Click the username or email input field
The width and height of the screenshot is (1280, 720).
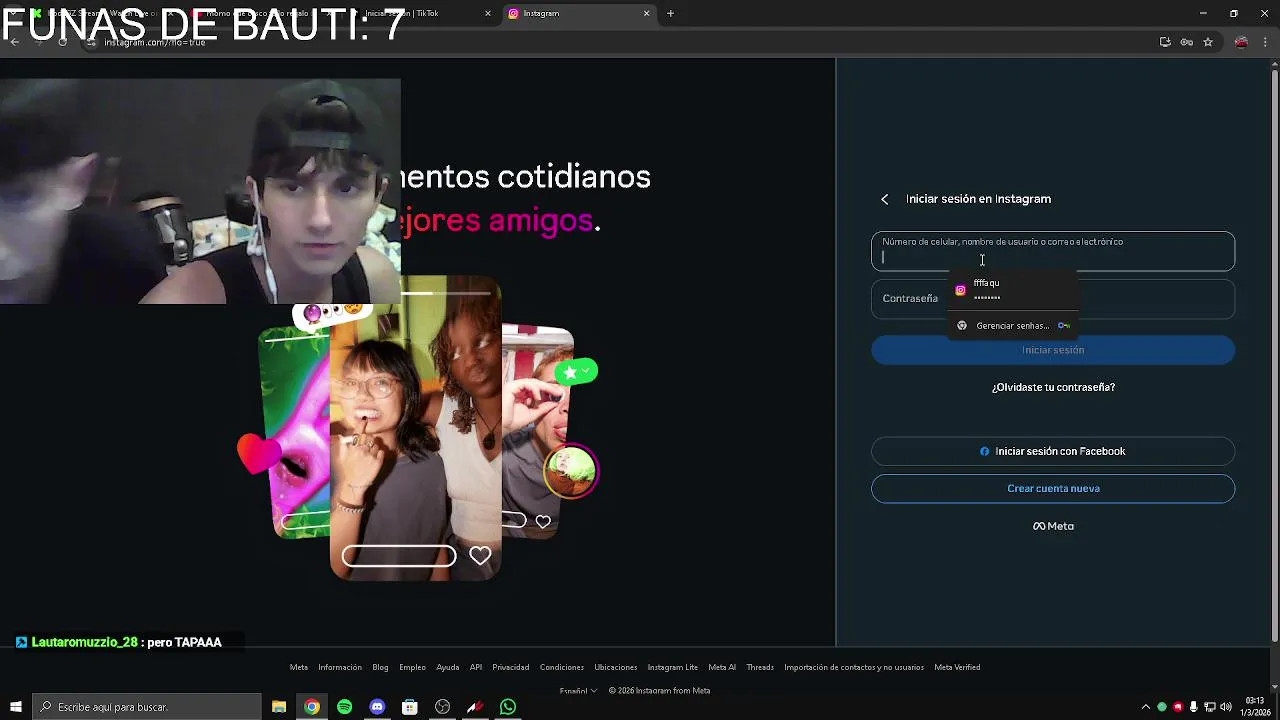point(1053,251)
